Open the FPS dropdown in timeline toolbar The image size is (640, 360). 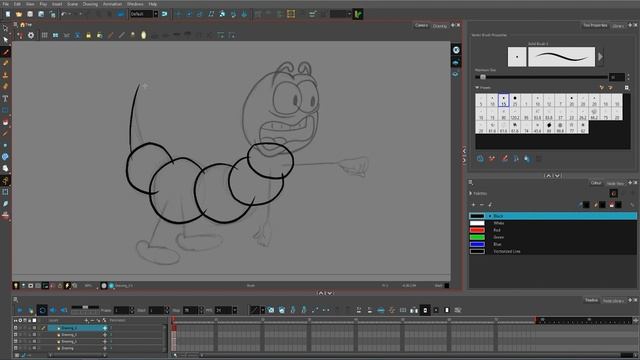pos(235,311)
